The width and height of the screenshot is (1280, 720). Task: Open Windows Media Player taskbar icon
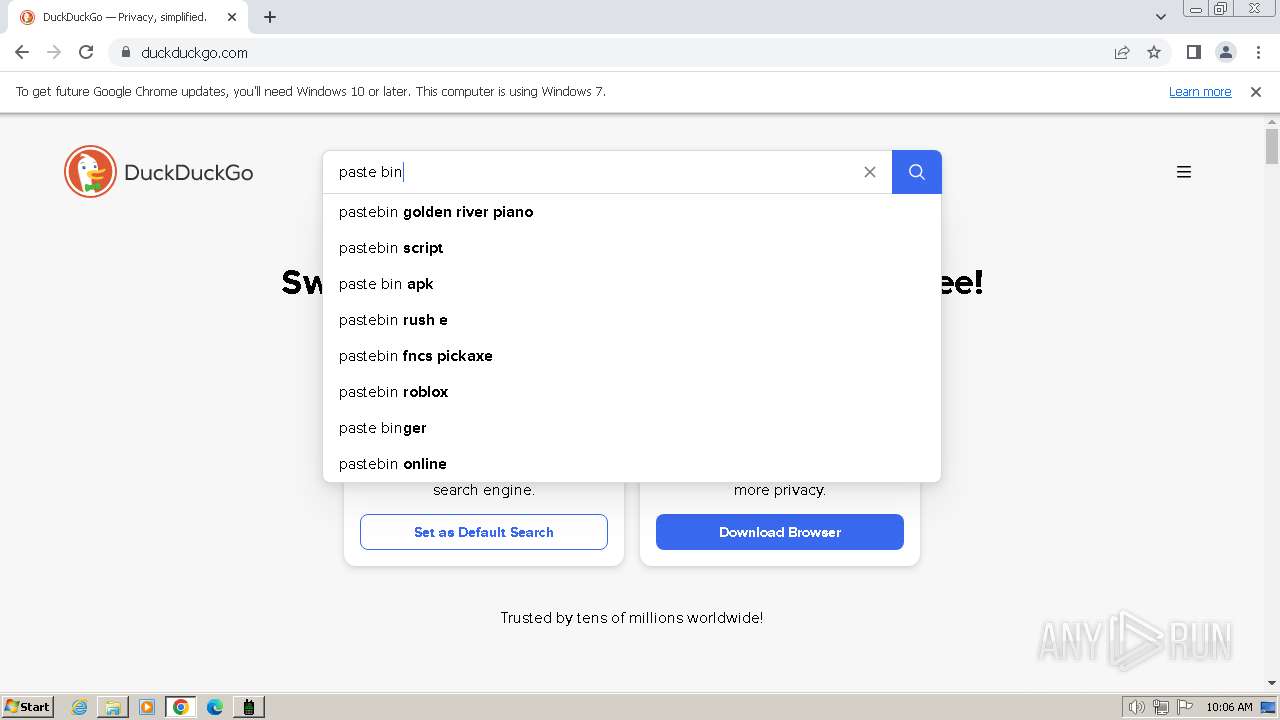click(x=147, y=707)
